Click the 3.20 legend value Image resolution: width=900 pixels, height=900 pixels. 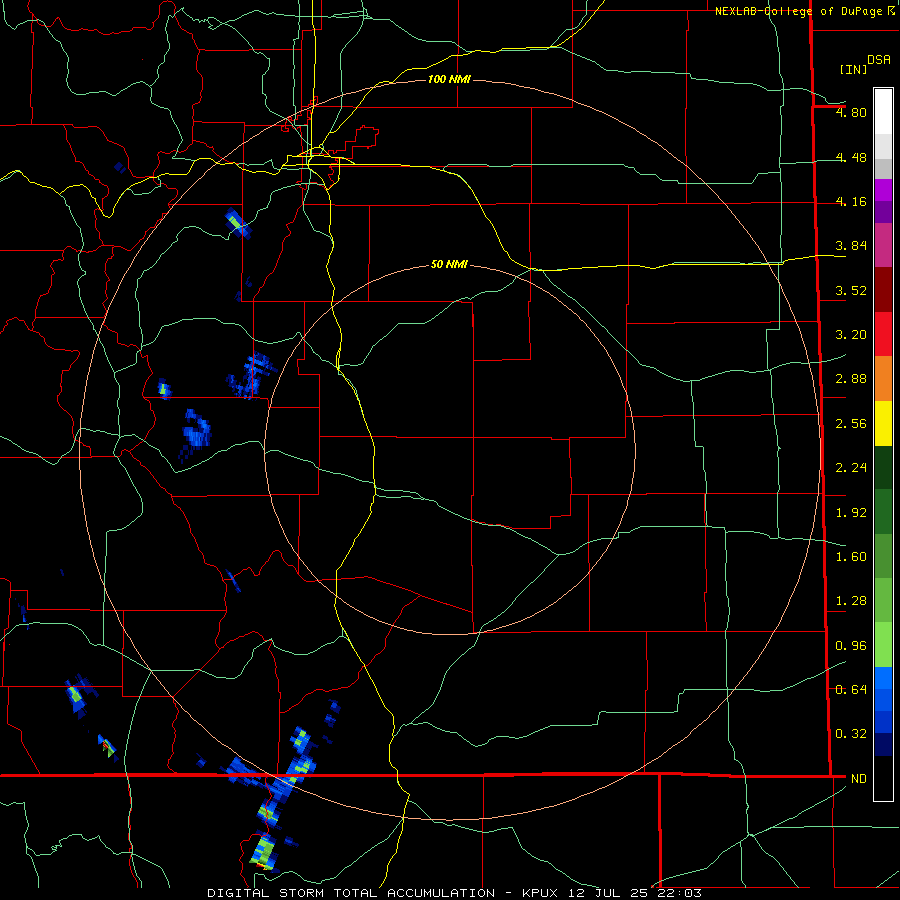pyautogui.click(x=851, y=335)
